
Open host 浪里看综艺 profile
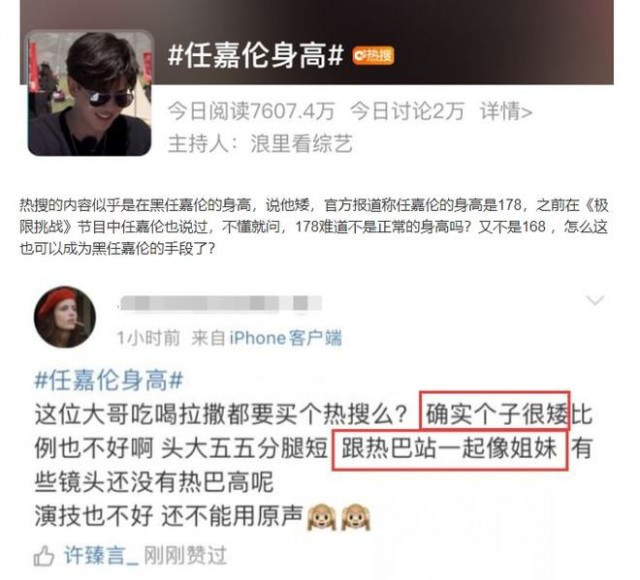point(302,144)
